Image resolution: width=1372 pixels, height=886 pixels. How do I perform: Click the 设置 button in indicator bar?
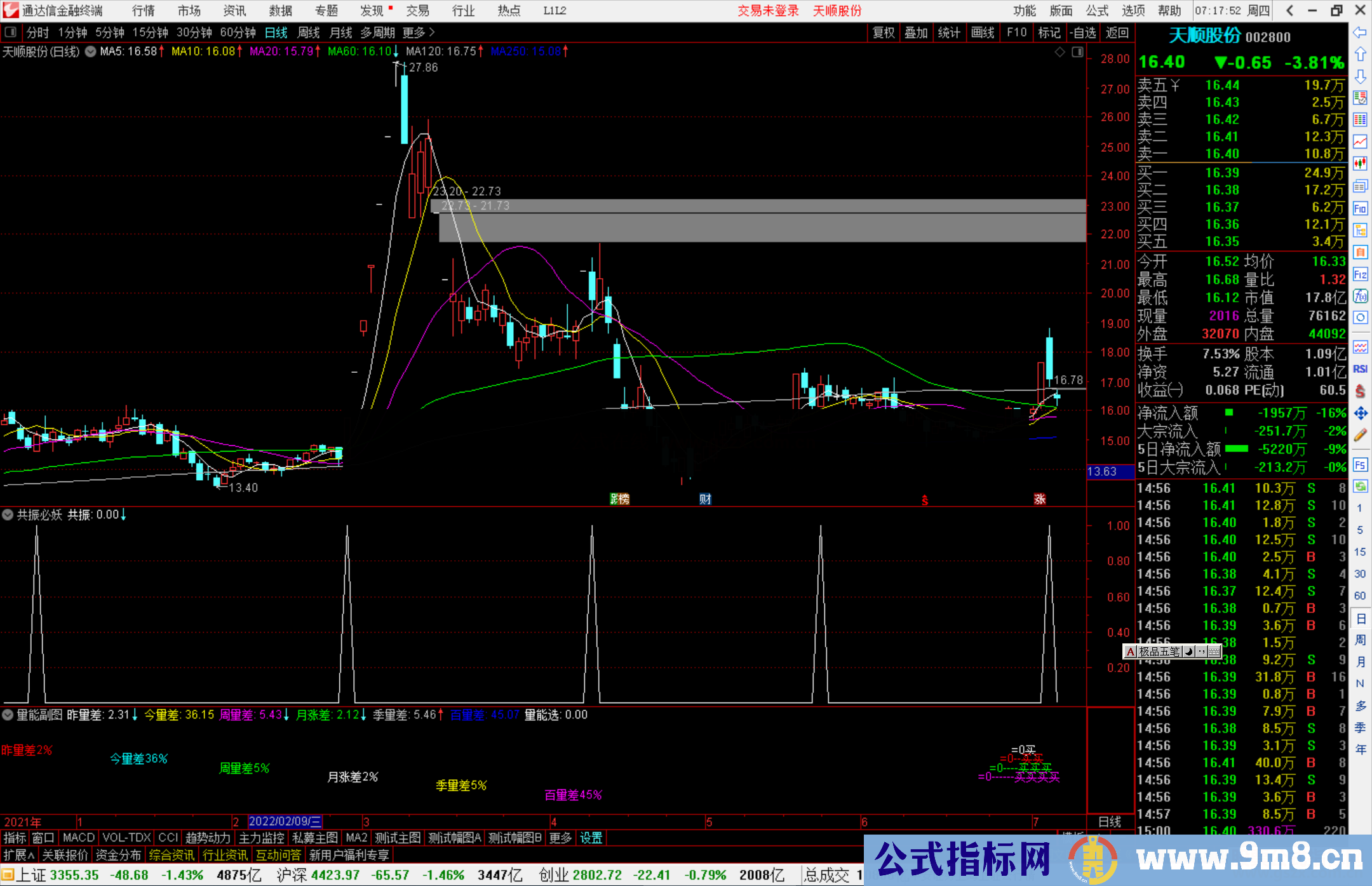pos(591,838)
